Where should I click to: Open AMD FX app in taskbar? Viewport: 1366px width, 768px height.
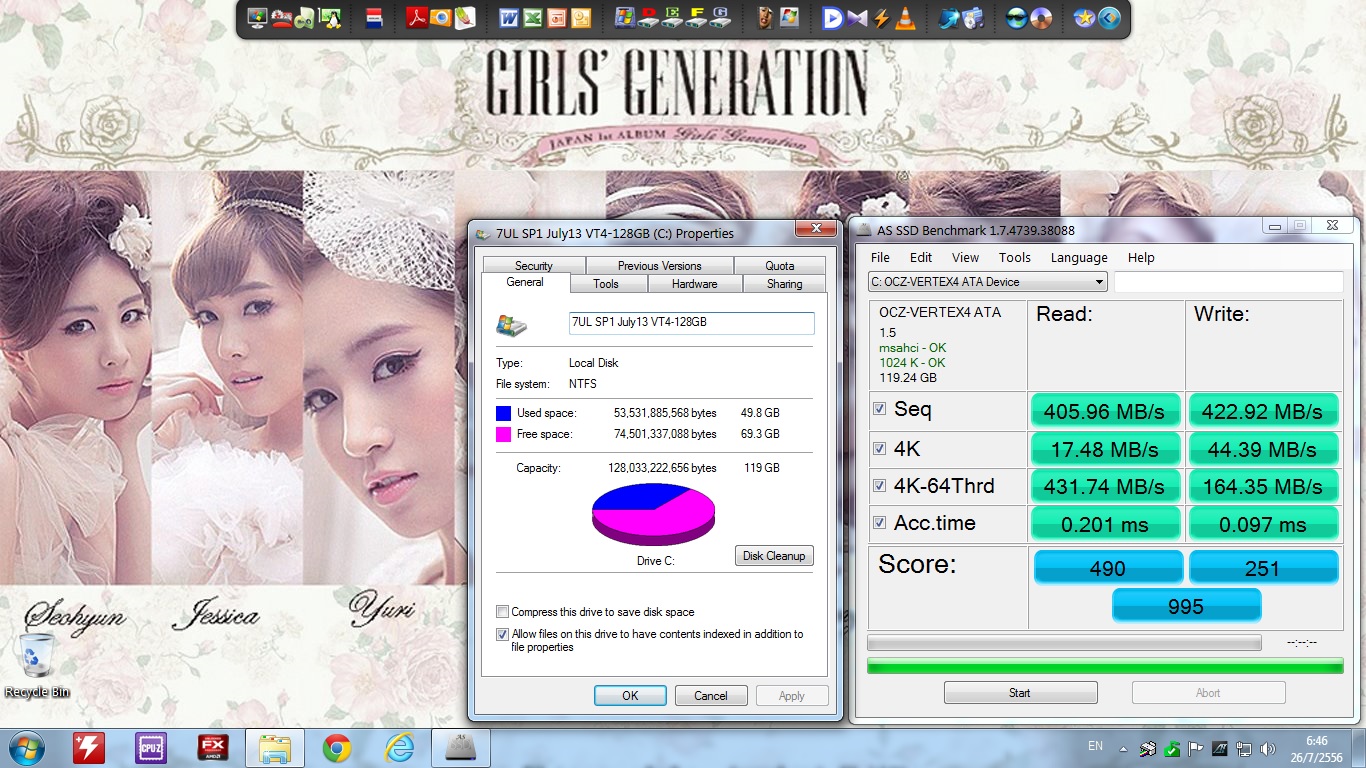click(x=213, y=748)
